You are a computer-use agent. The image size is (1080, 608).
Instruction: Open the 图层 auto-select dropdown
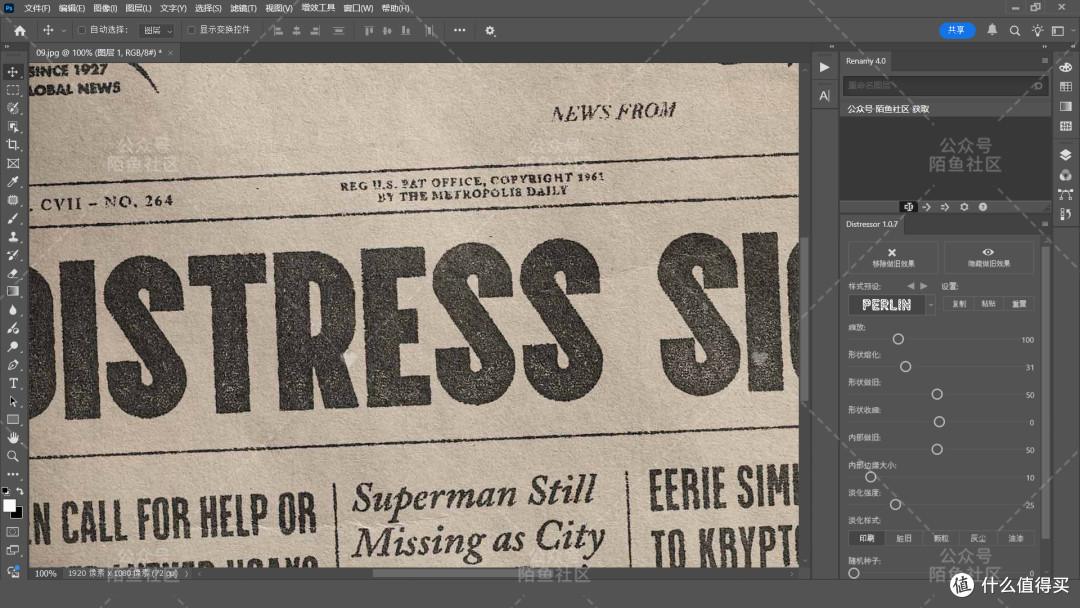point(156,30)
